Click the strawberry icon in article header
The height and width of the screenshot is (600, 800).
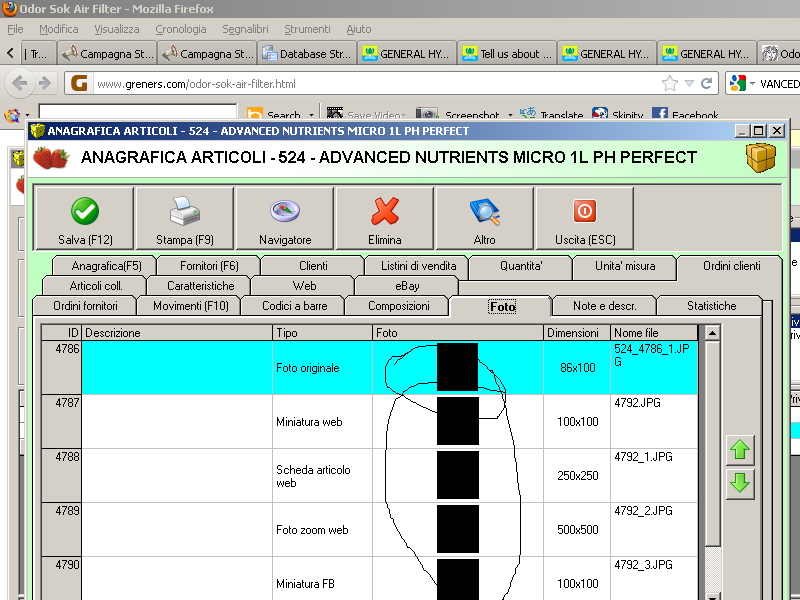[x=51, y=158]
